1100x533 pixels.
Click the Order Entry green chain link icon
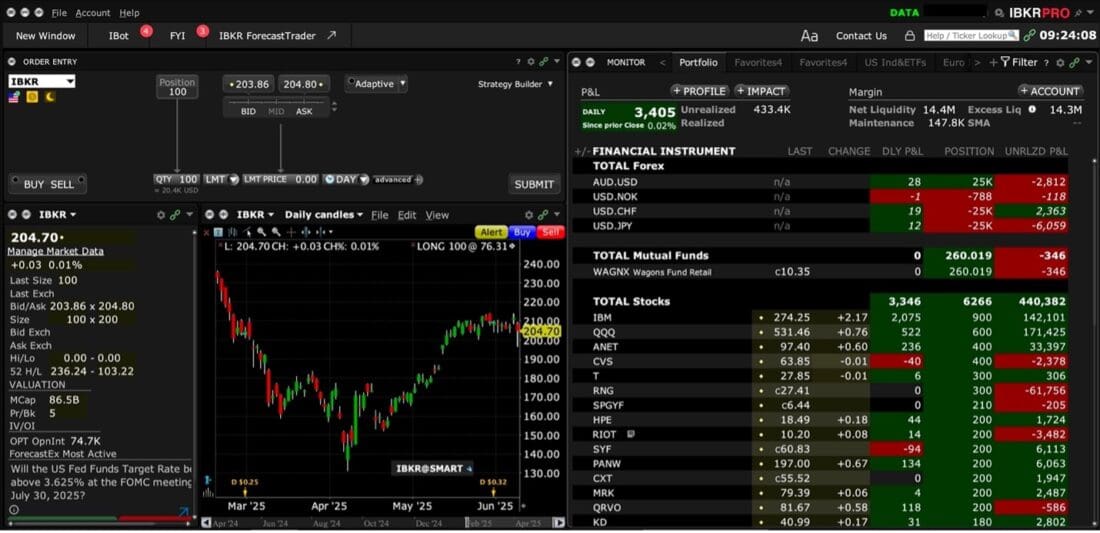(543, 62)
